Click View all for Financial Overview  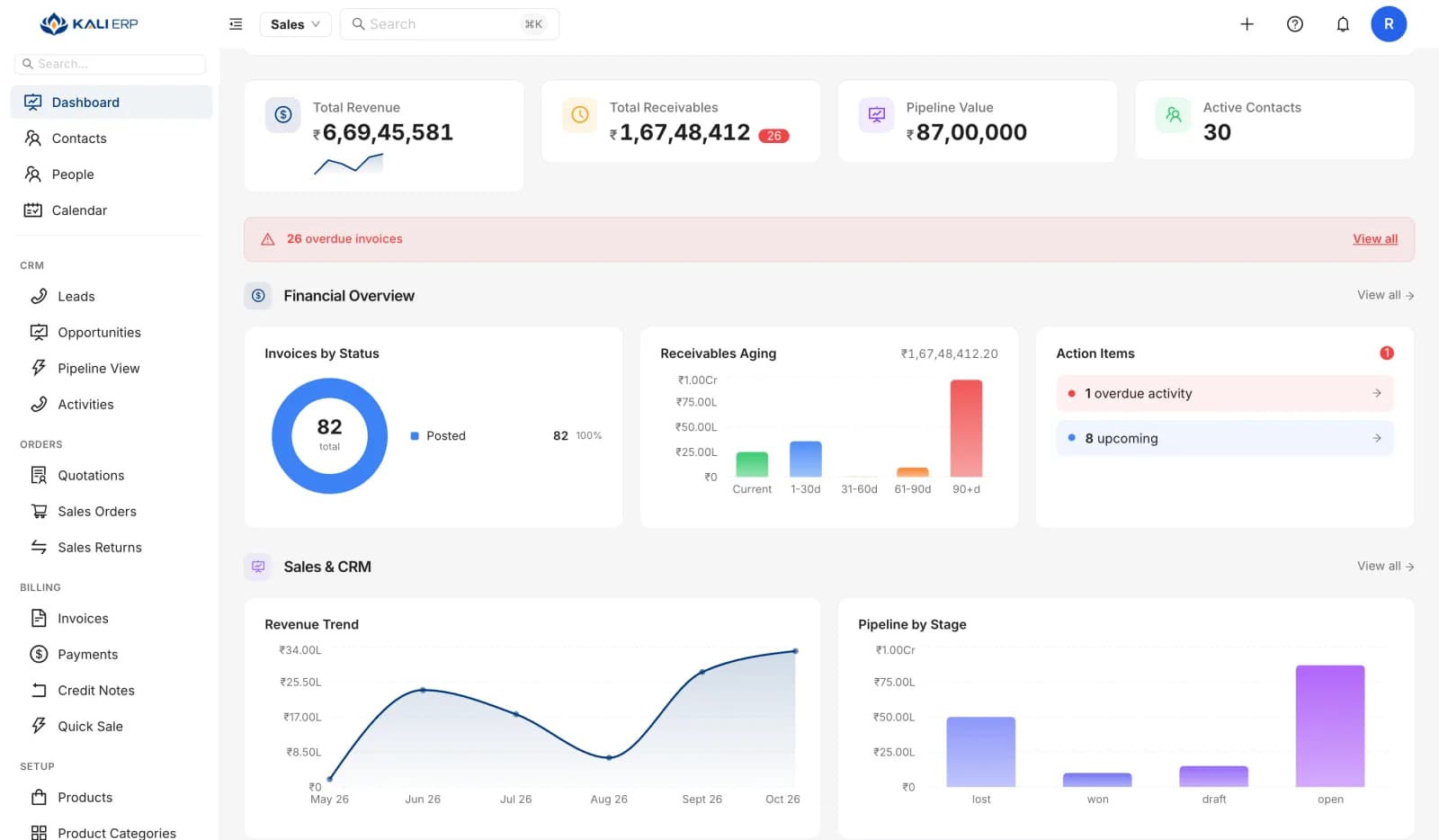pos(1385,295)
